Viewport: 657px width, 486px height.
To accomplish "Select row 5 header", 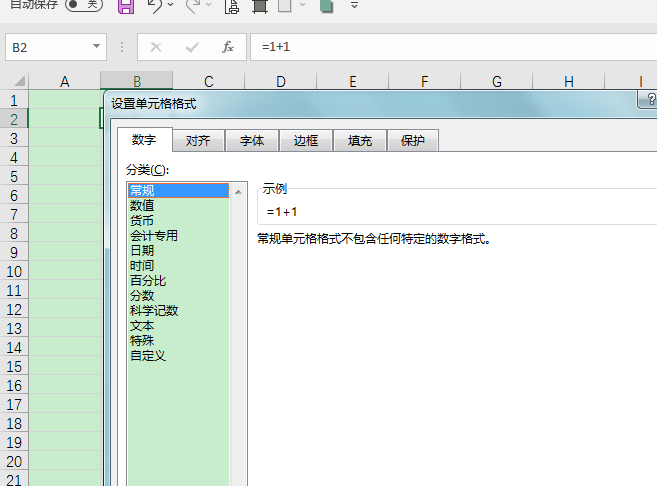I will pos(14,176).
